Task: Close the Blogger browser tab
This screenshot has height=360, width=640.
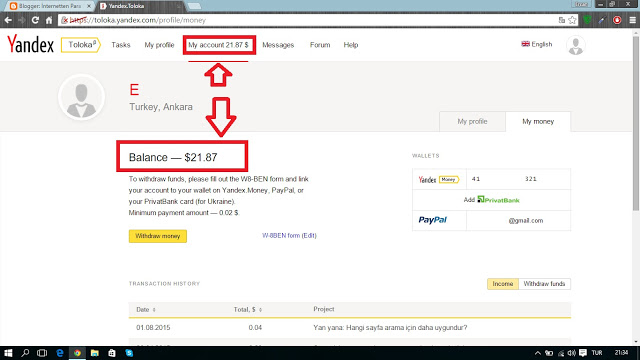Action: (89, 6)
